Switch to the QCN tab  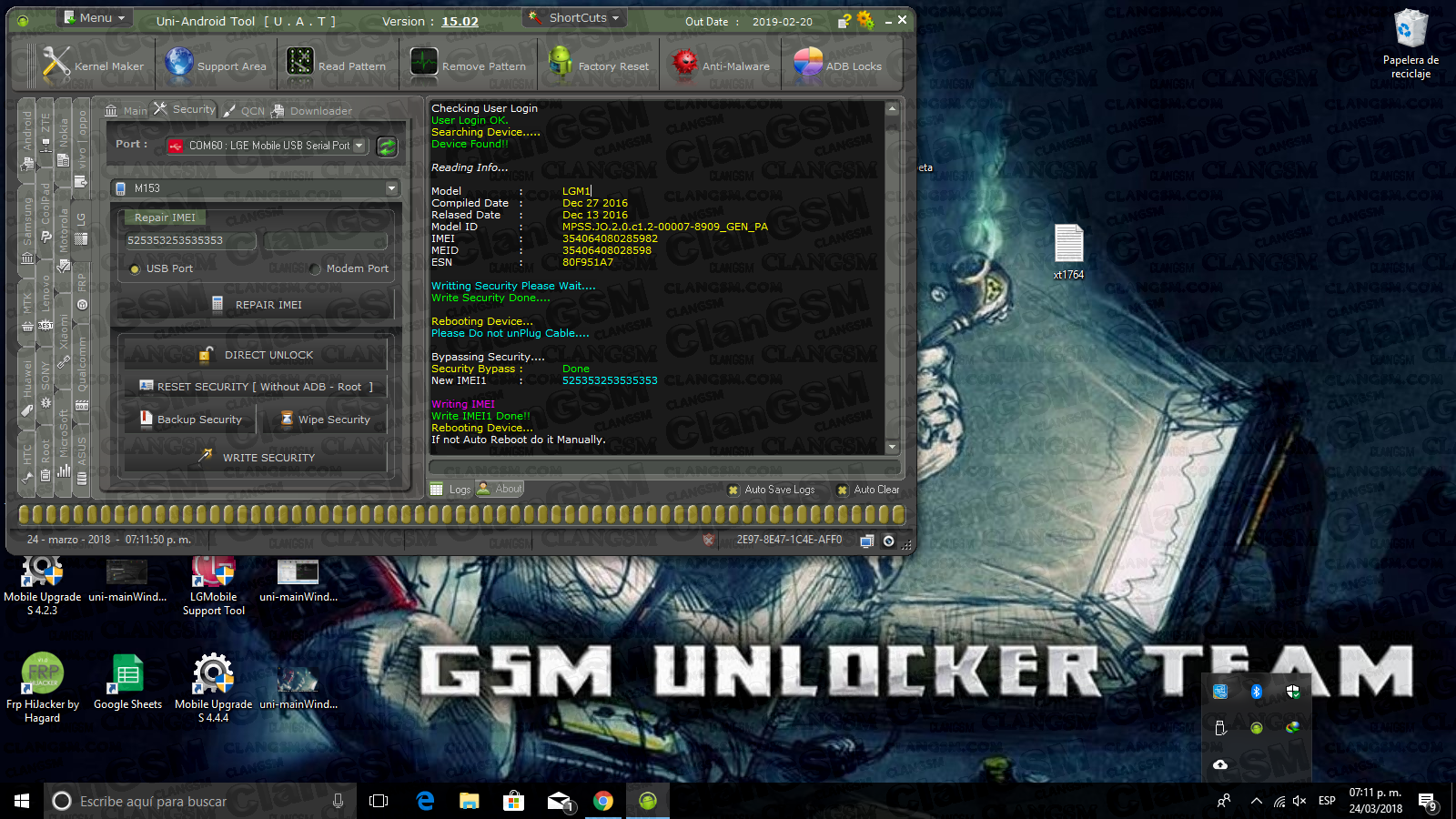pyautogui.click(x=244, y=110)
